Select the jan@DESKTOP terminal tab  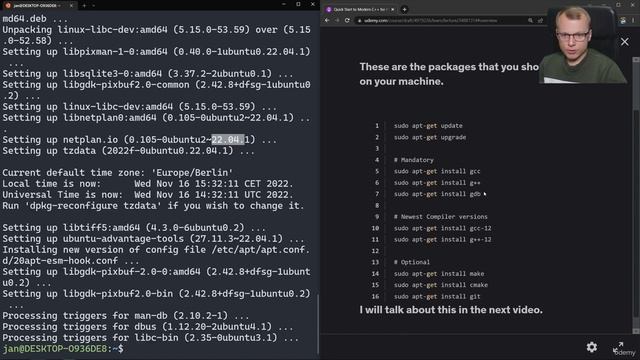tap(39, 5)
